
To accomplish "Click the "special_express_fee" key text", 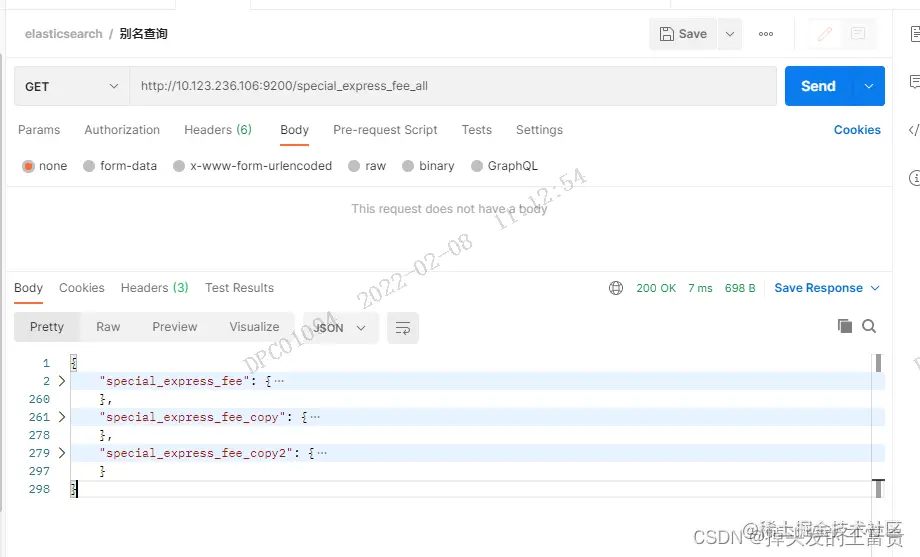I will (x=174, y=382).
